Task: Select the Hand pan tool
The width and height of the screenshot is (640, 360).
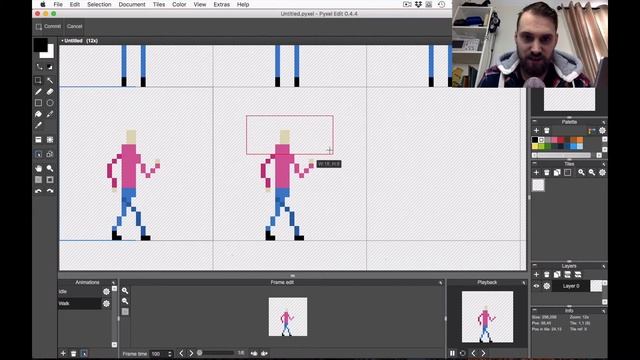Action: tap(38, 168)
